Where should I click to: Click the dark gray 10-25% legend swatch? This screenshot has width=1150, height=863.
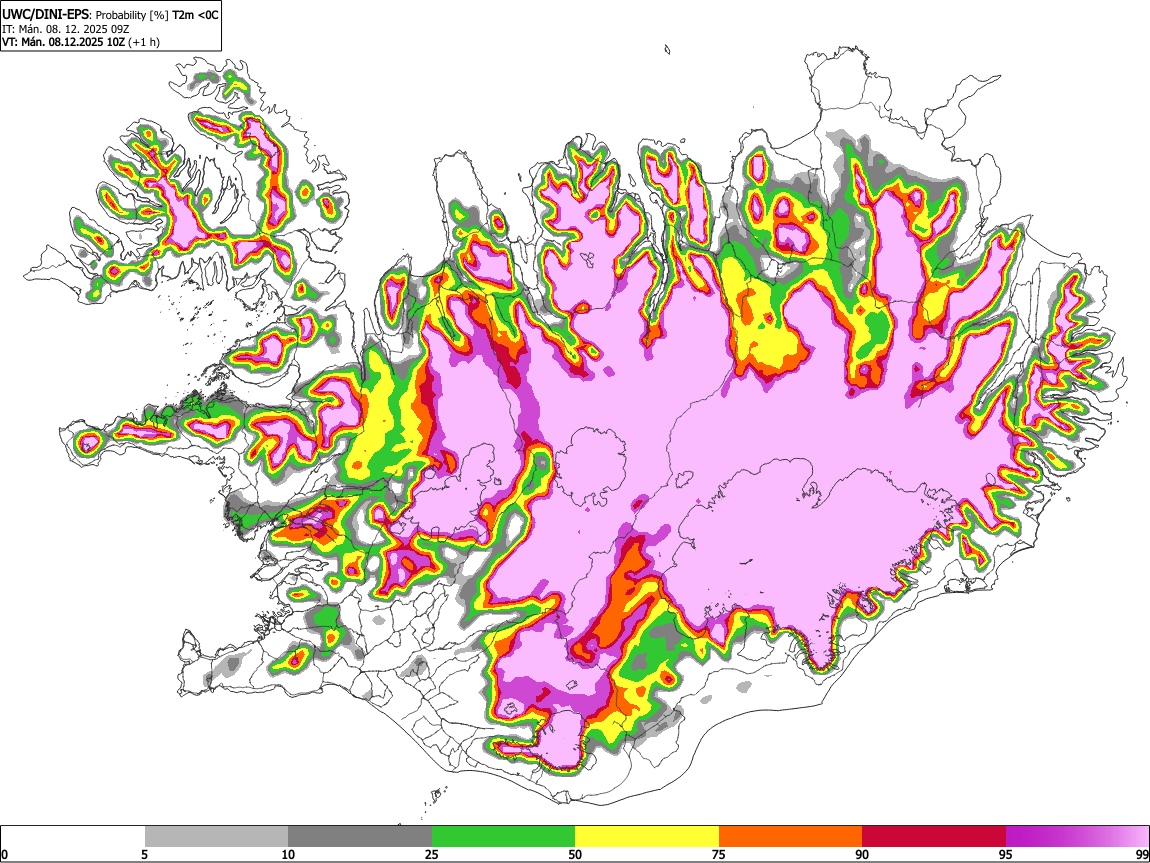pos(360,836)
